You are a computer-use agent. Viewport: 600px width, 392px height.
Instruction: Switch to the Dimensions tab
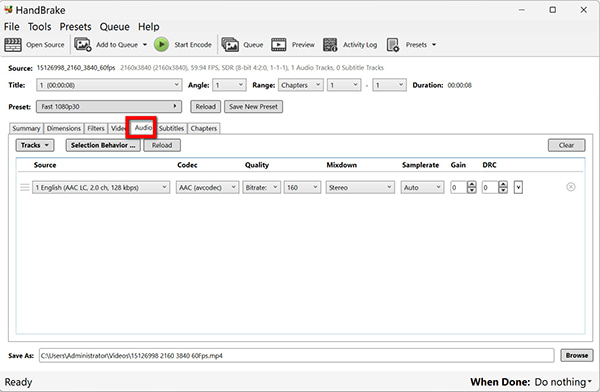coord(64,128)
